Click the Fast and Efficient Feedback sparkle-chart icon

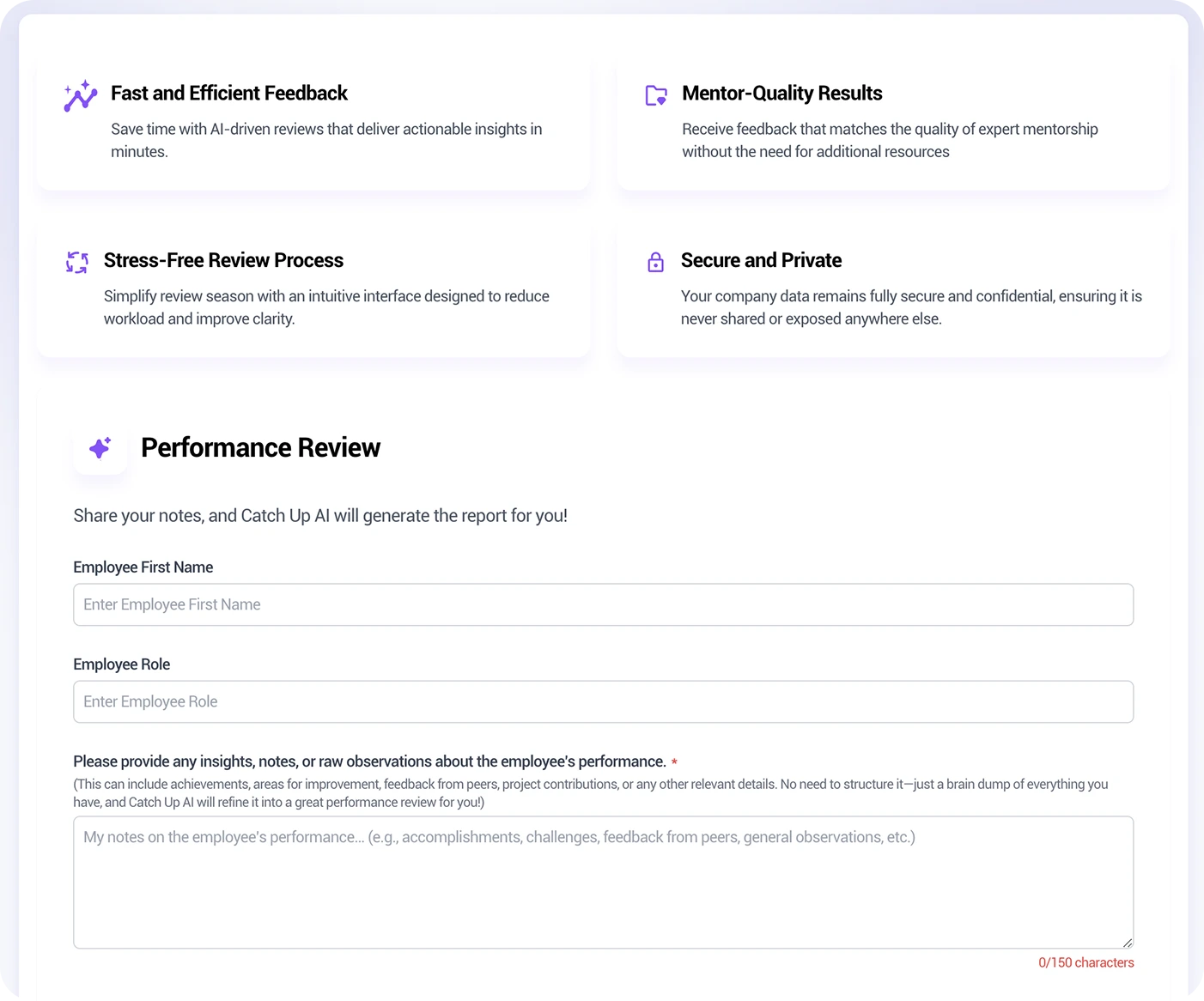[x=81, y=96]
